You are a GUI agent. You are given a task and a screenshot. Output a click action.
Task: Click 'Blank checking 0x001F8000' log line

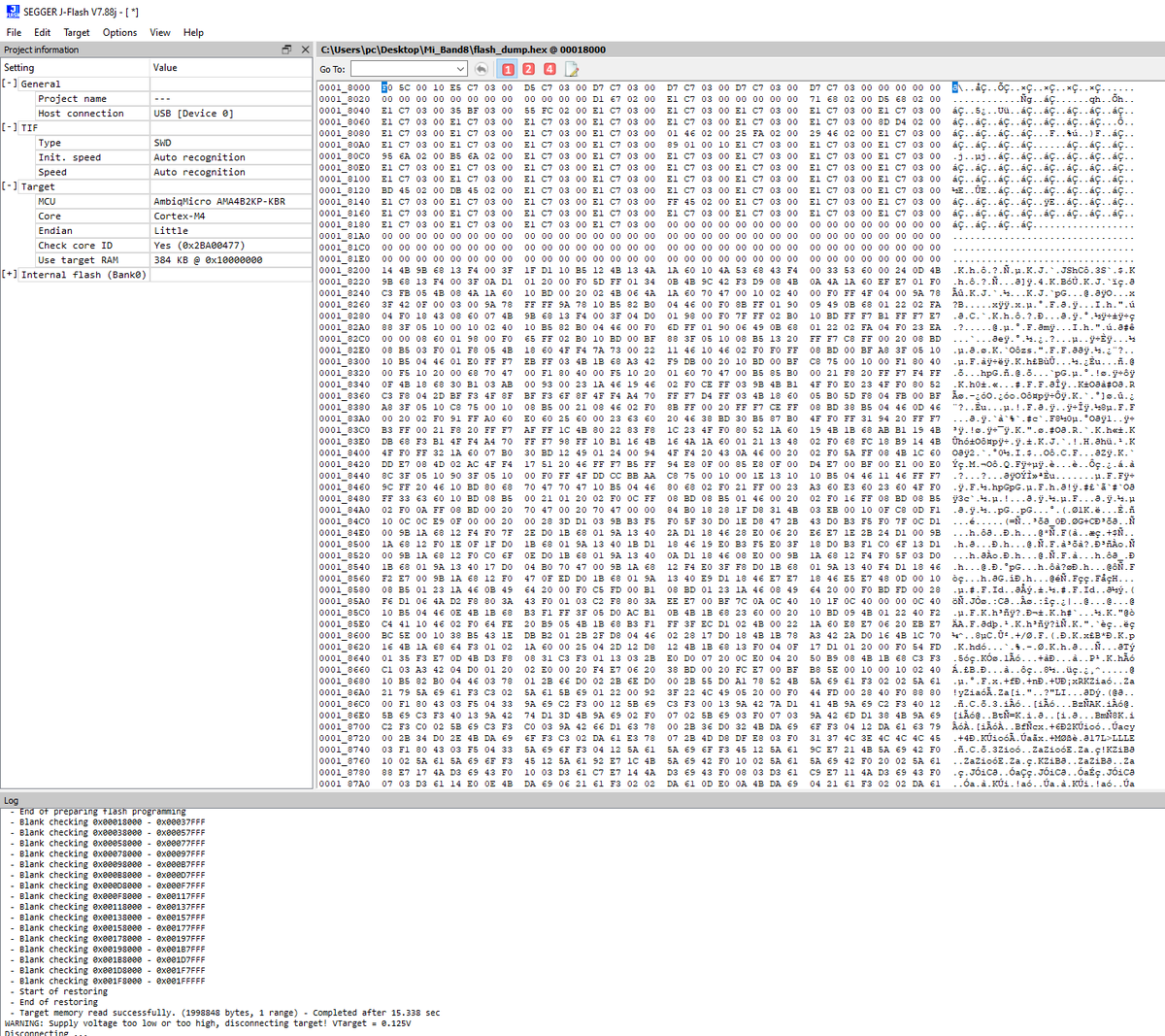(x=112, y=981)
